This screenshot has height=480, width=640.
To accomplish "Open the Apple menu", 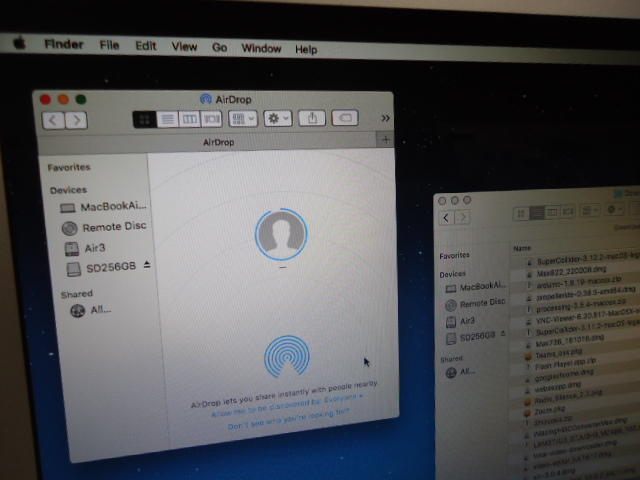I will (x=19, y=42).
